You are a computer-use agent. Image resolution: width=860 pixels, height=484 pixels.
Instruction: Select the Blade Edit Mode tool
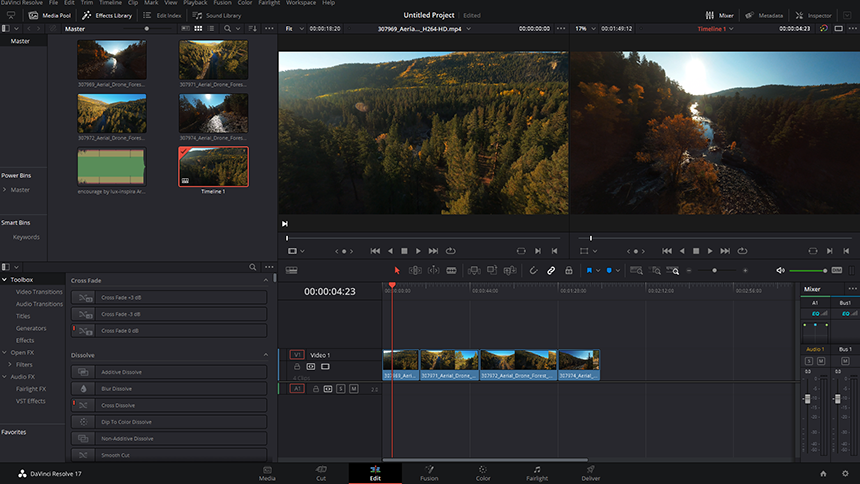pos(451,270)
